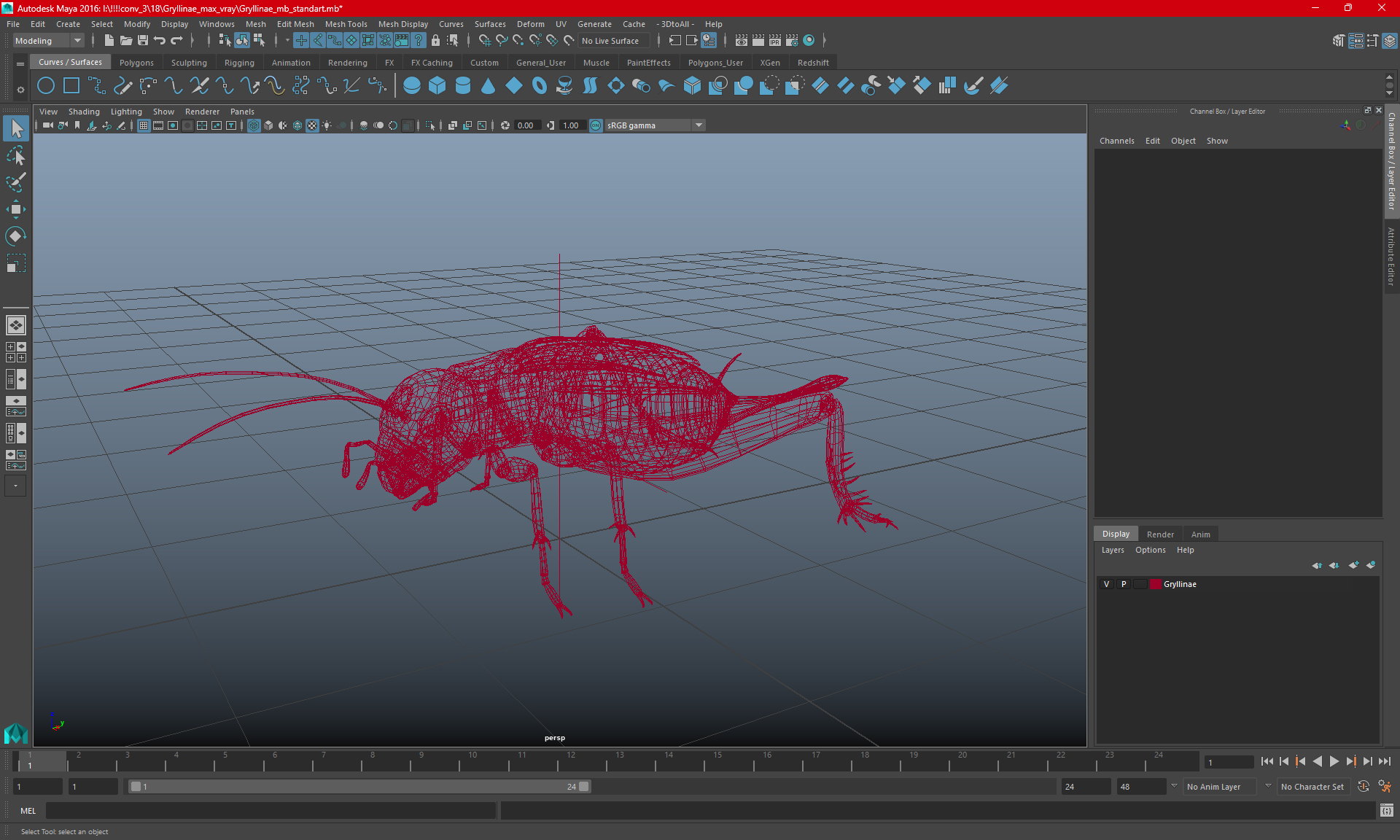Toggle the P column for Gryllinae

tap(1124, 583)
